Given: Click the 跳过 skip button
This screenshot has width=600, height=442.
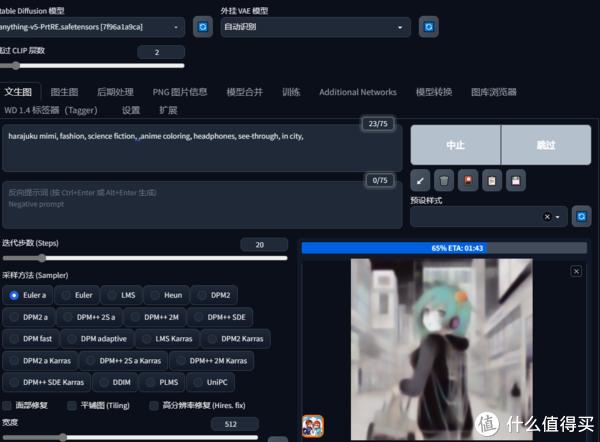Looking at the screenshot, I should point(546,145).
